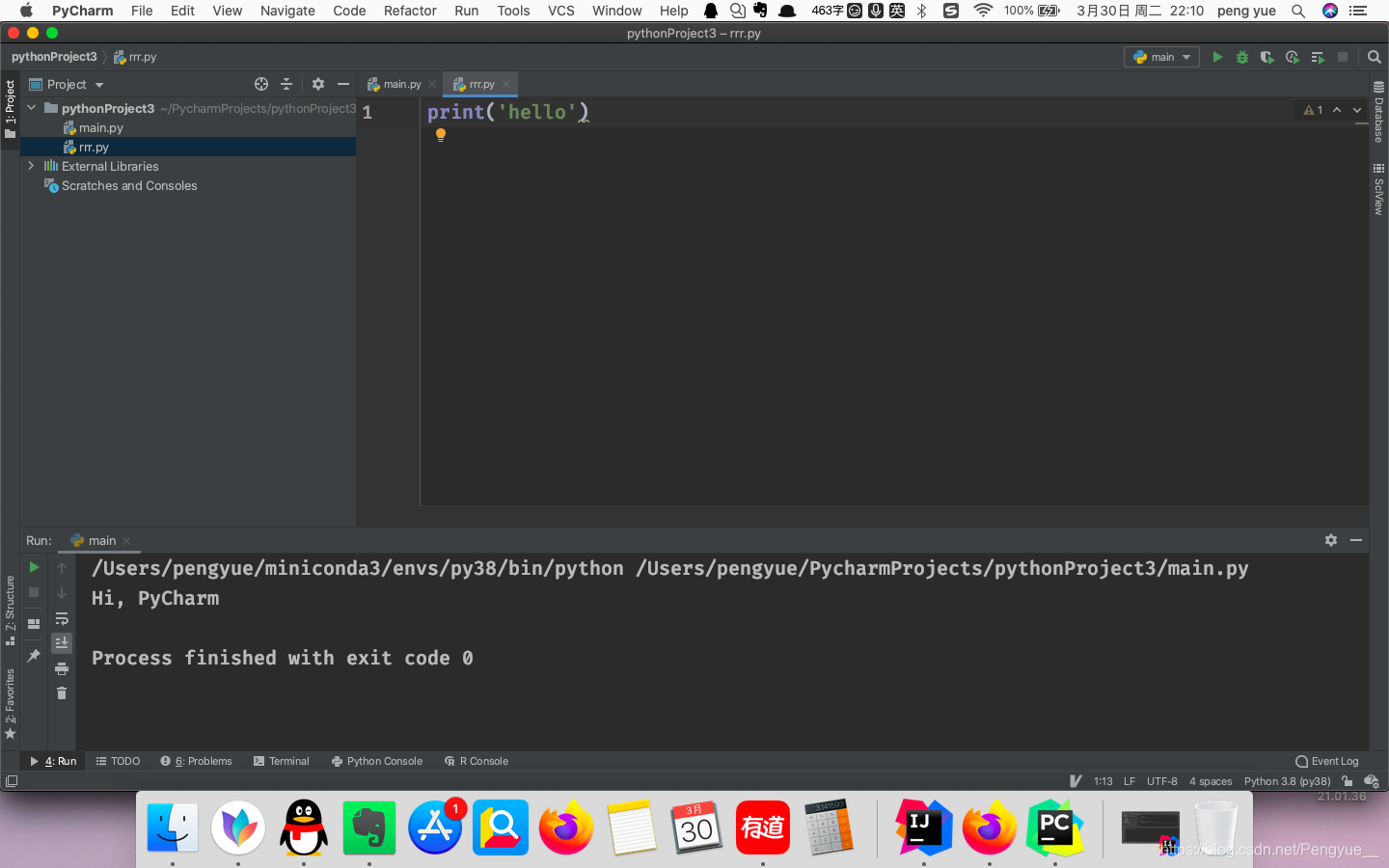The width and height of the screenshot is (1389, 868).
Task: Go to the previous highlighted error arrow
Action: pyautogui.click(x=1337, y=110)
